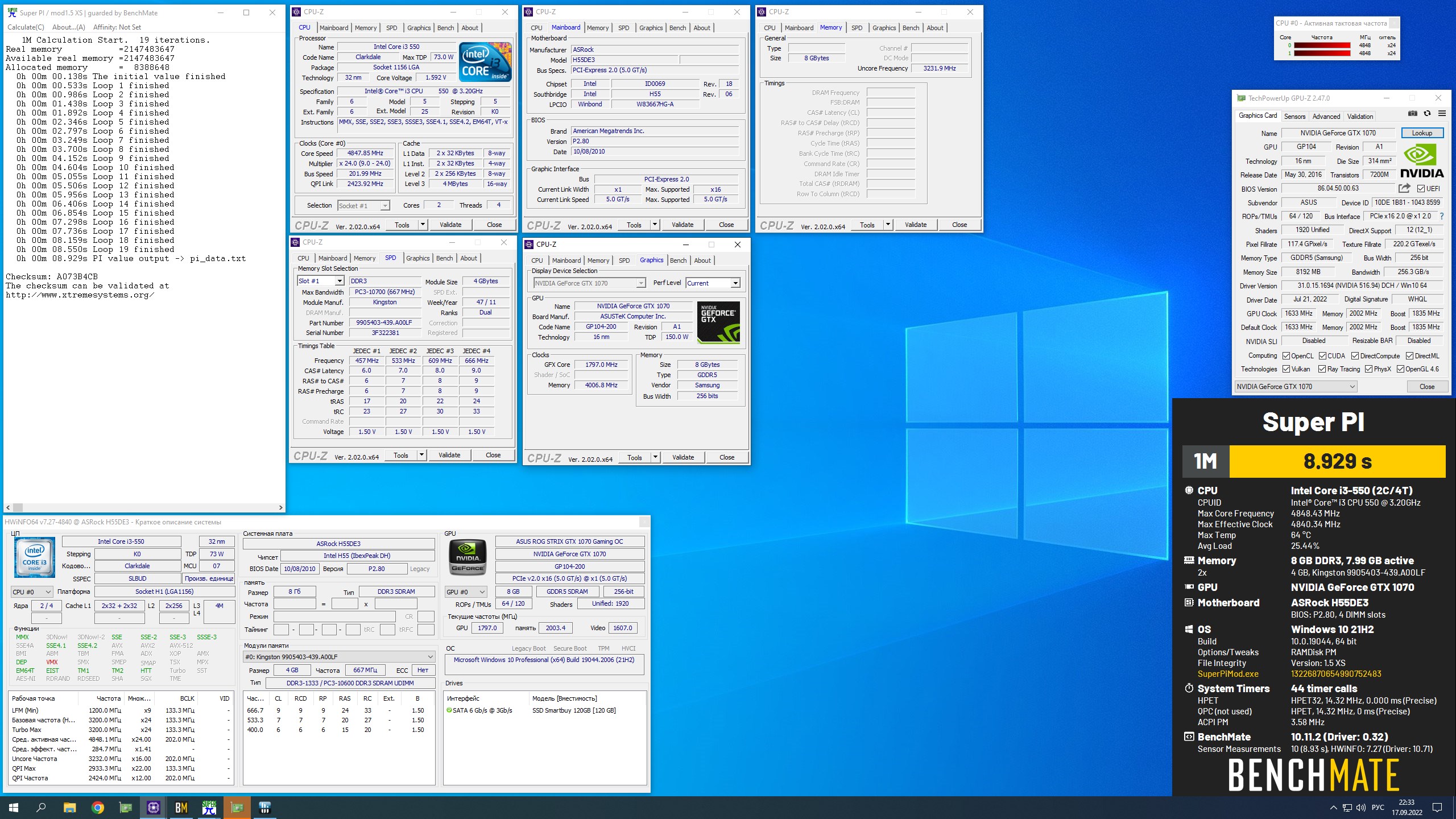Click the Core 1 red frequency bar
The image size is (1456, 819).
[x=1322, y=53]
